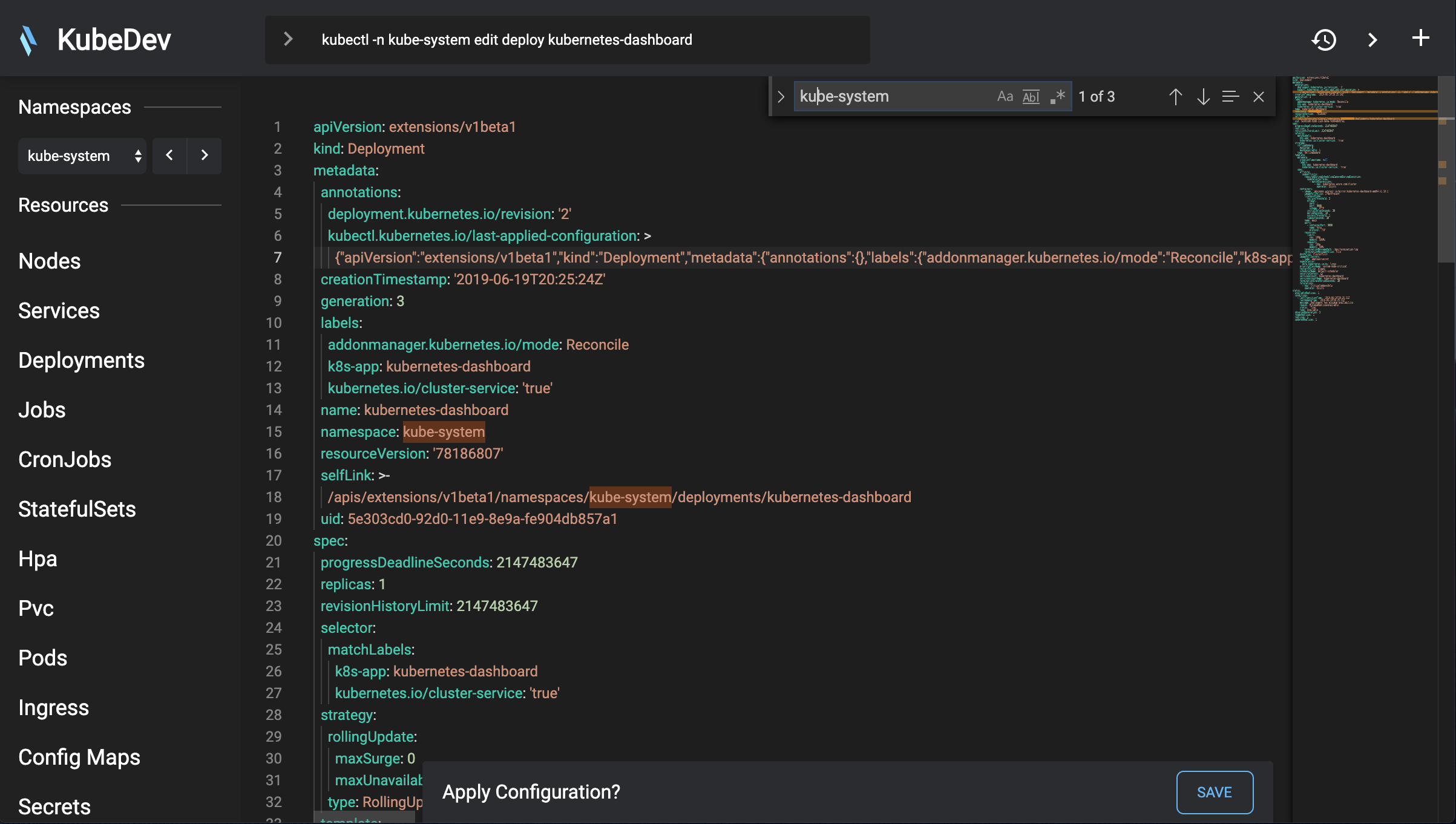Image resolution: width=1456 pixels, height=824 pixels.
Task: Open Pvc resource list
Action: click(x=36, y=608)
